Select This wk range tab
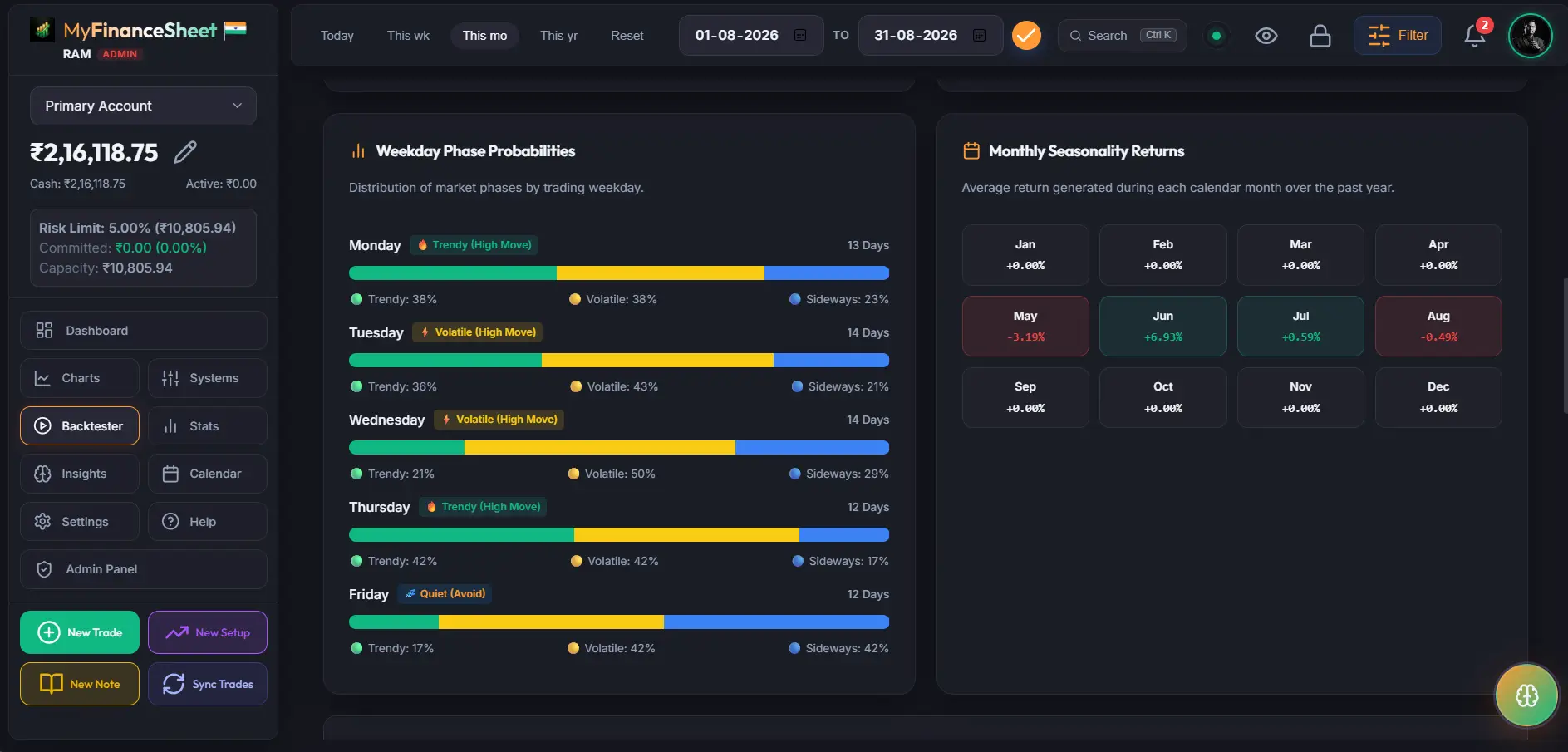This screenshot has width=1568, height=752. (408, 36)
